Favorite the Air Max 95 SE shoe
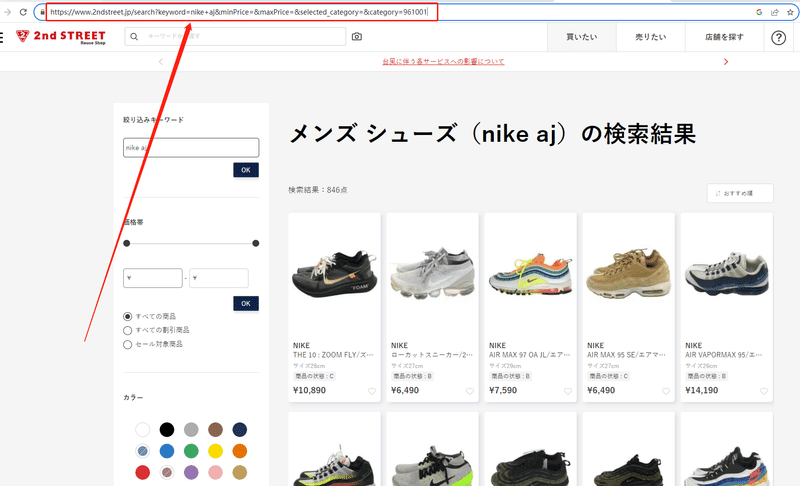 666,391
